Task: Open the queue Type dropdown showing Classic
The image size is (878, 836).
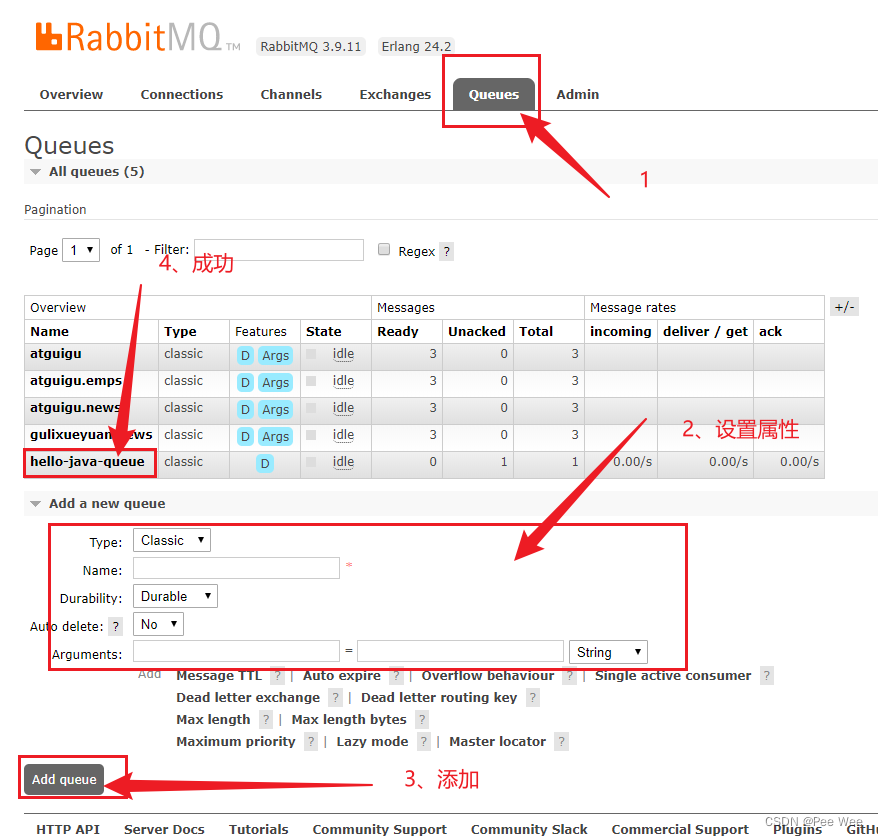Action: pyautogui.click(x=171, y=539)
